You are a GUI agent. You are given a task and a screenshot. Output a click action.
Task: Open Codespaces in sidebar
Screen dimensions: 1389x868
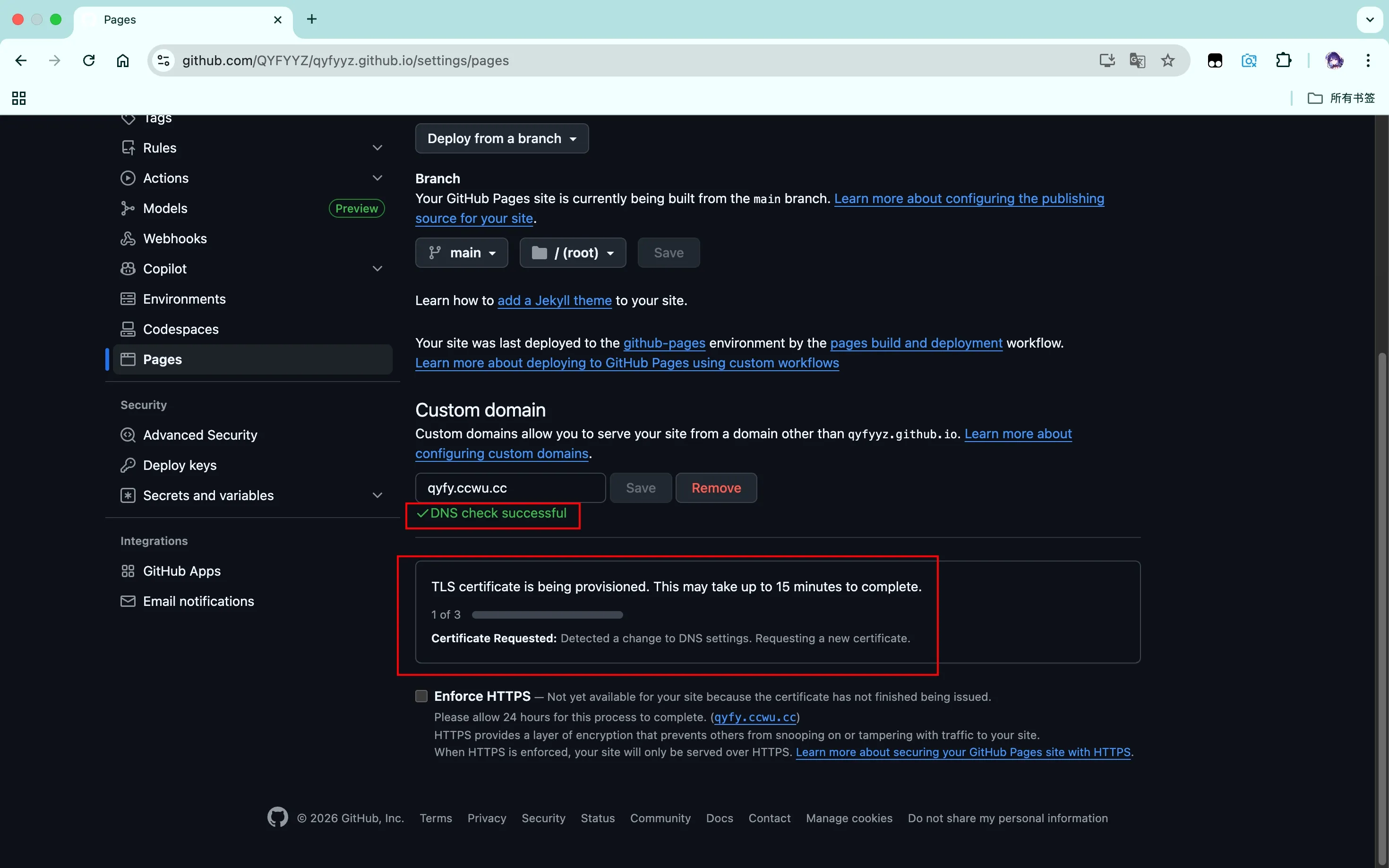(180, 329)
